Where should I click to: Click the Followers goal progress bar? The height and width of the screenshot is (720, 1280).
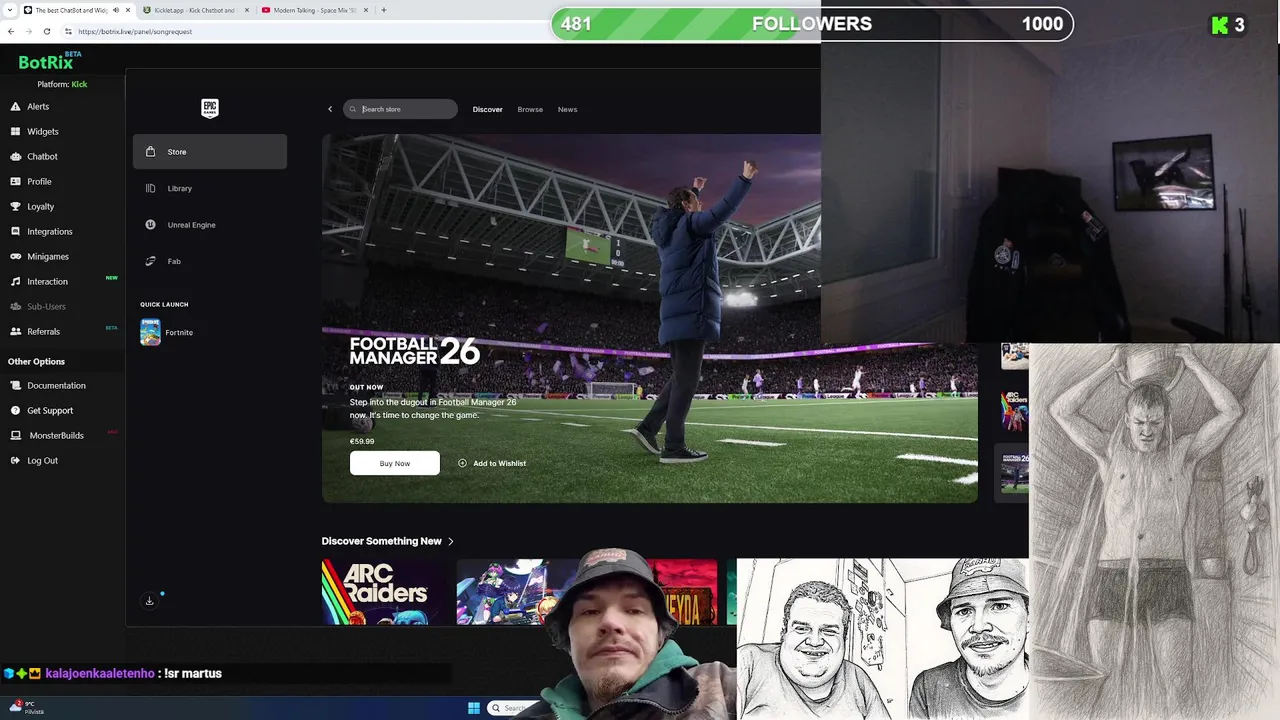(x=812, y=24)
